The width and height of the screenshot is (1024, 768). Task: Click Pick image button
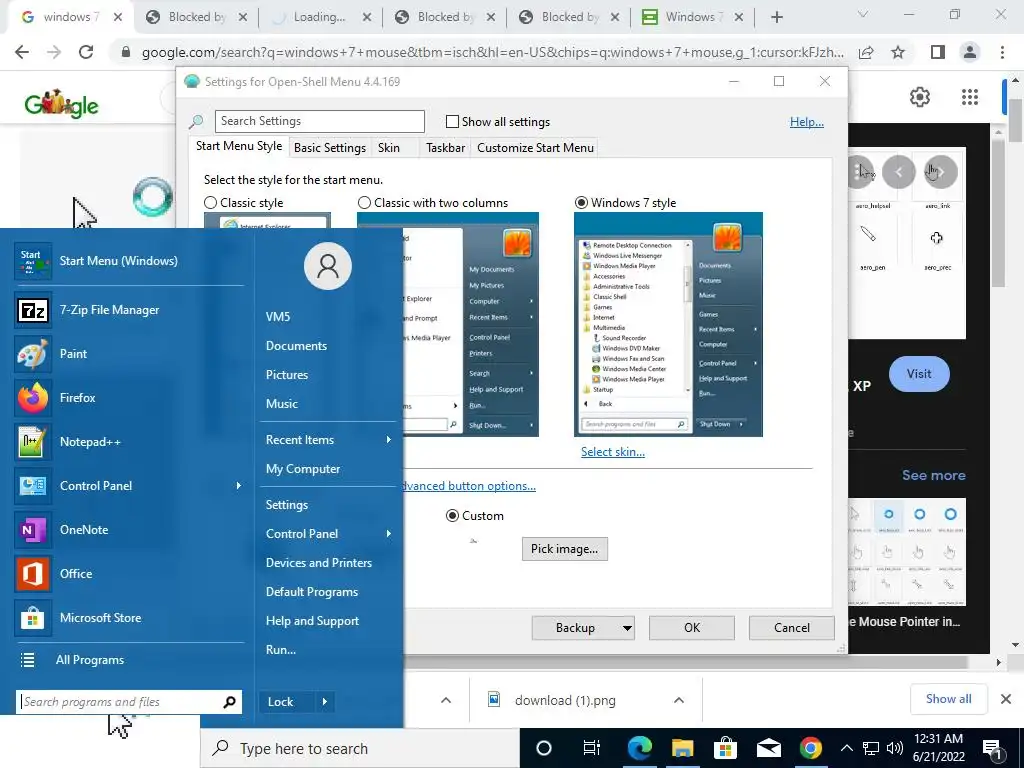coord(564,549)
